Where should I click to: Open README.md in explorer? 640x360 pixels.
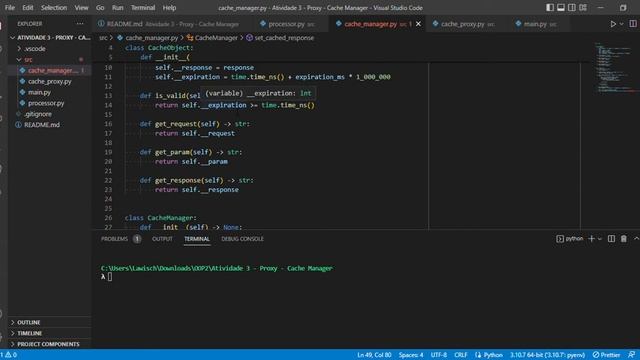[50, 125]
